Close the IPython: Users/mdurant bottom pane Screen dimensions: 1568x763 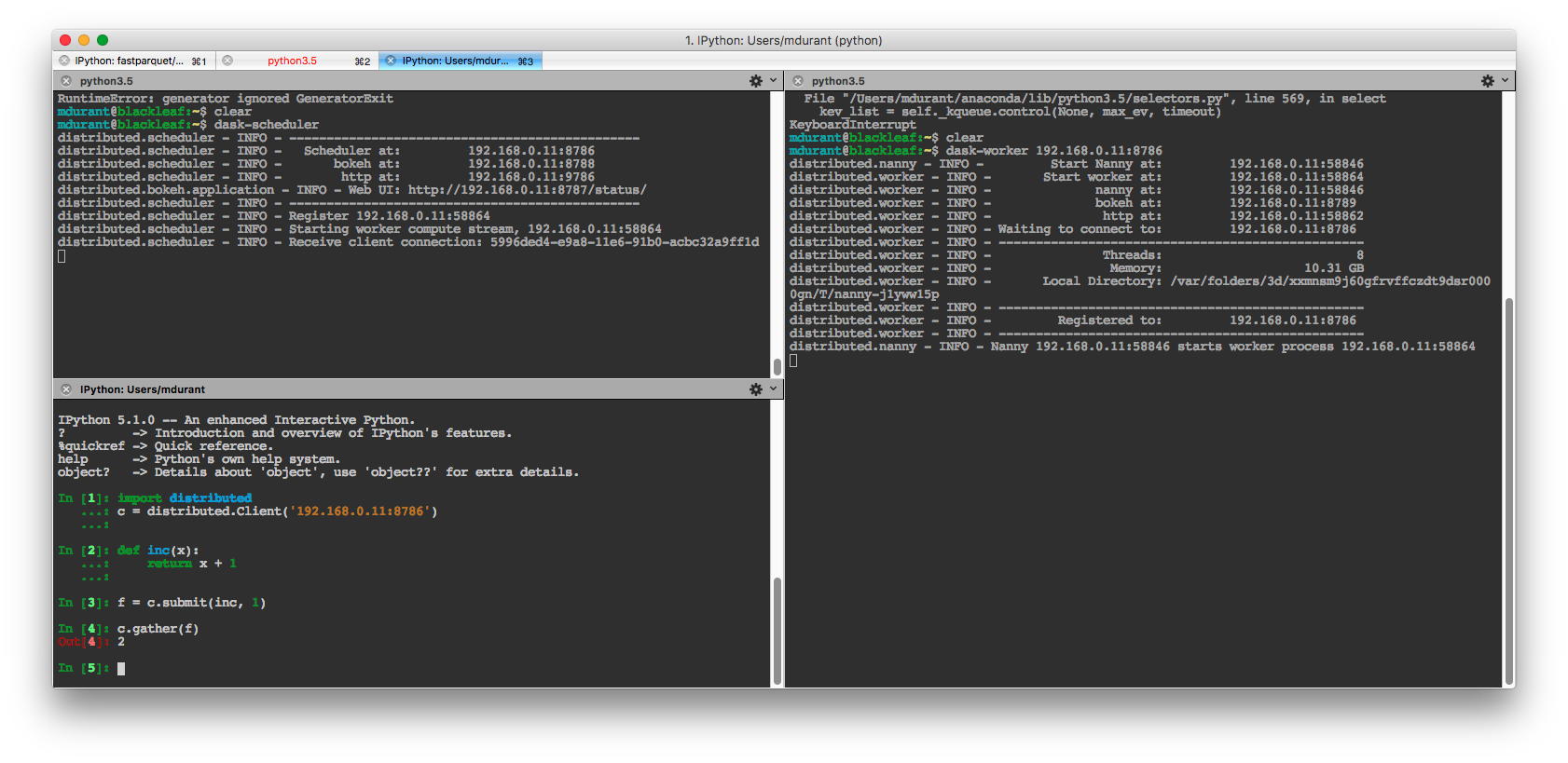point(66,389)
